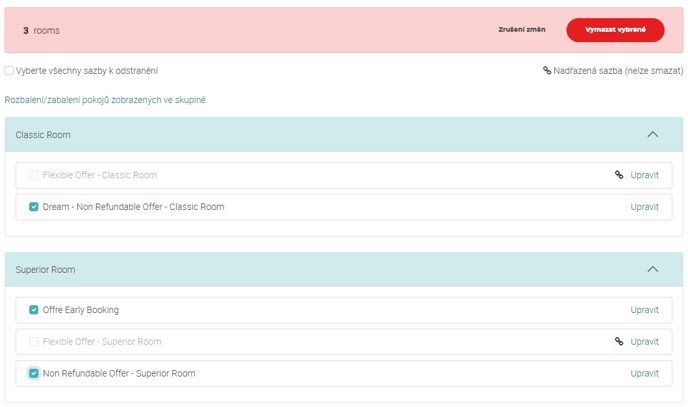Click link icon on Flexible Offer - Superior Room
The image size is (688, 407).
tap(619, 341)
